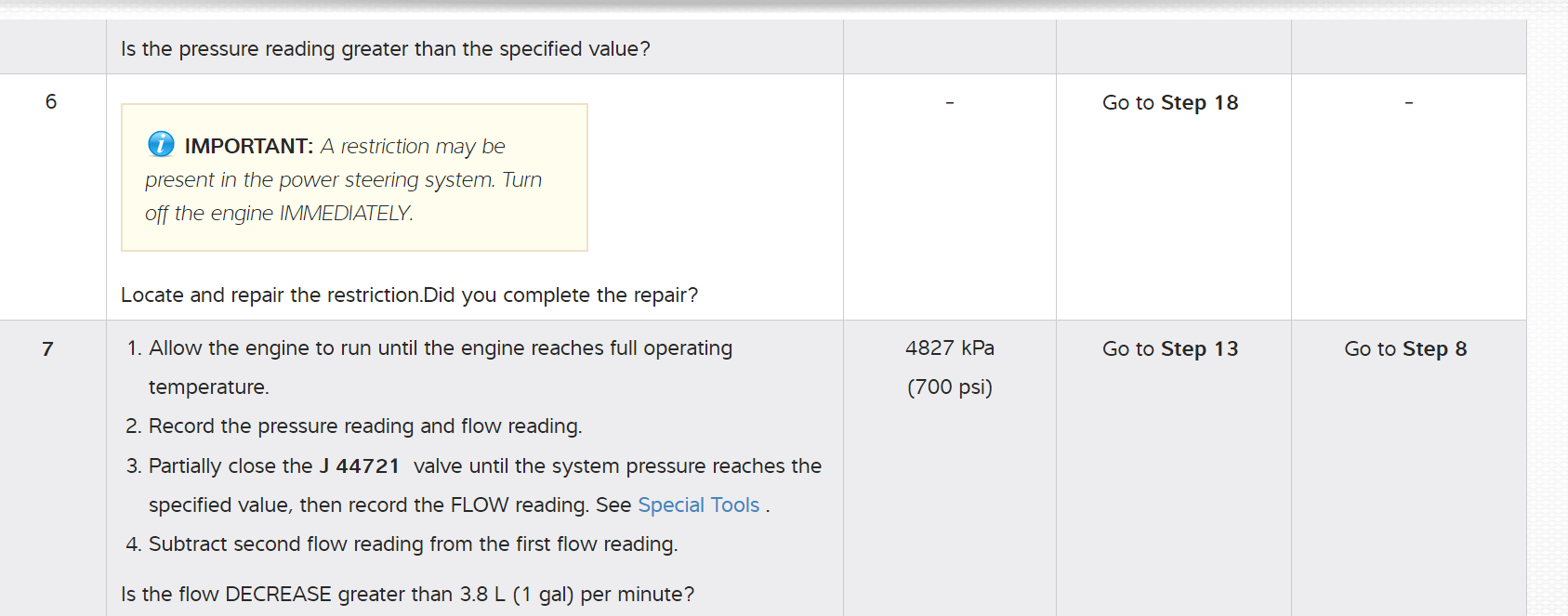Open the Special Tools link
Screen dimensions: 1568x616
(698, 505)
